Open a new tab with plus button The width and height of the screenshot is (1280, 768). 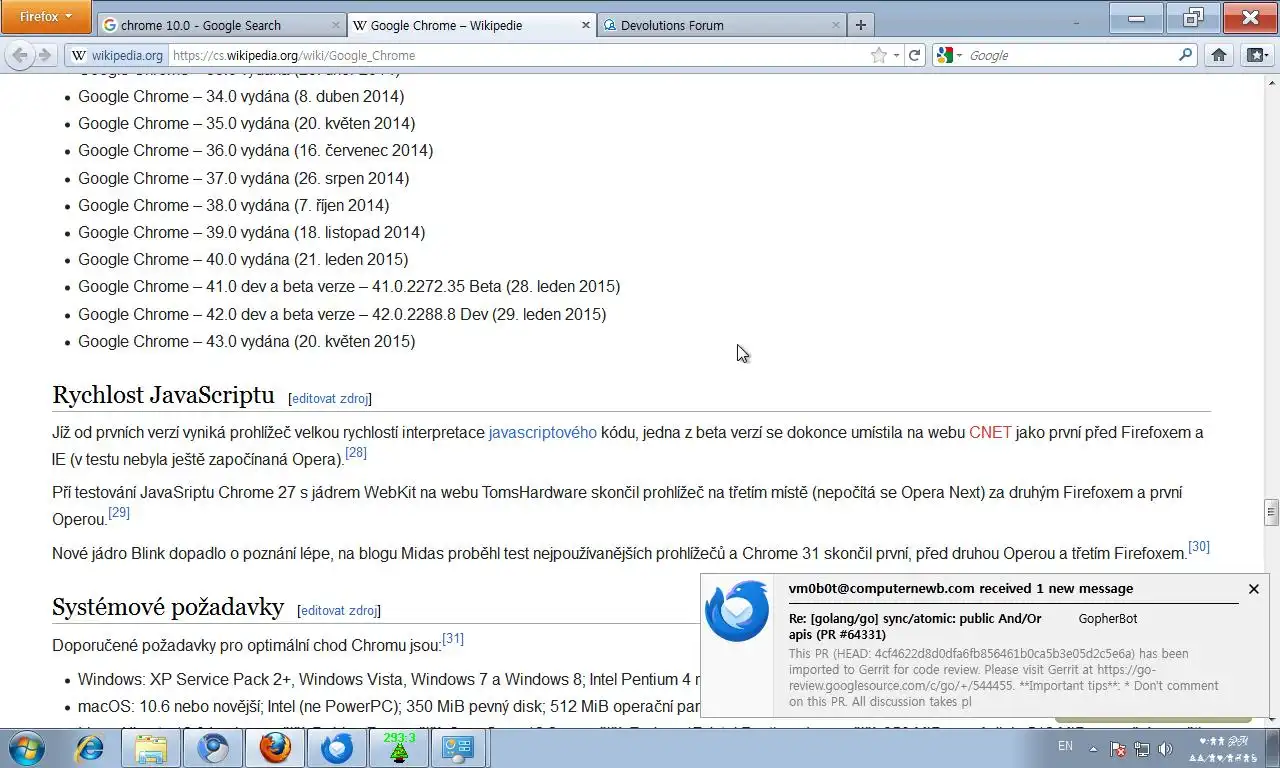[x=860, y=25]
